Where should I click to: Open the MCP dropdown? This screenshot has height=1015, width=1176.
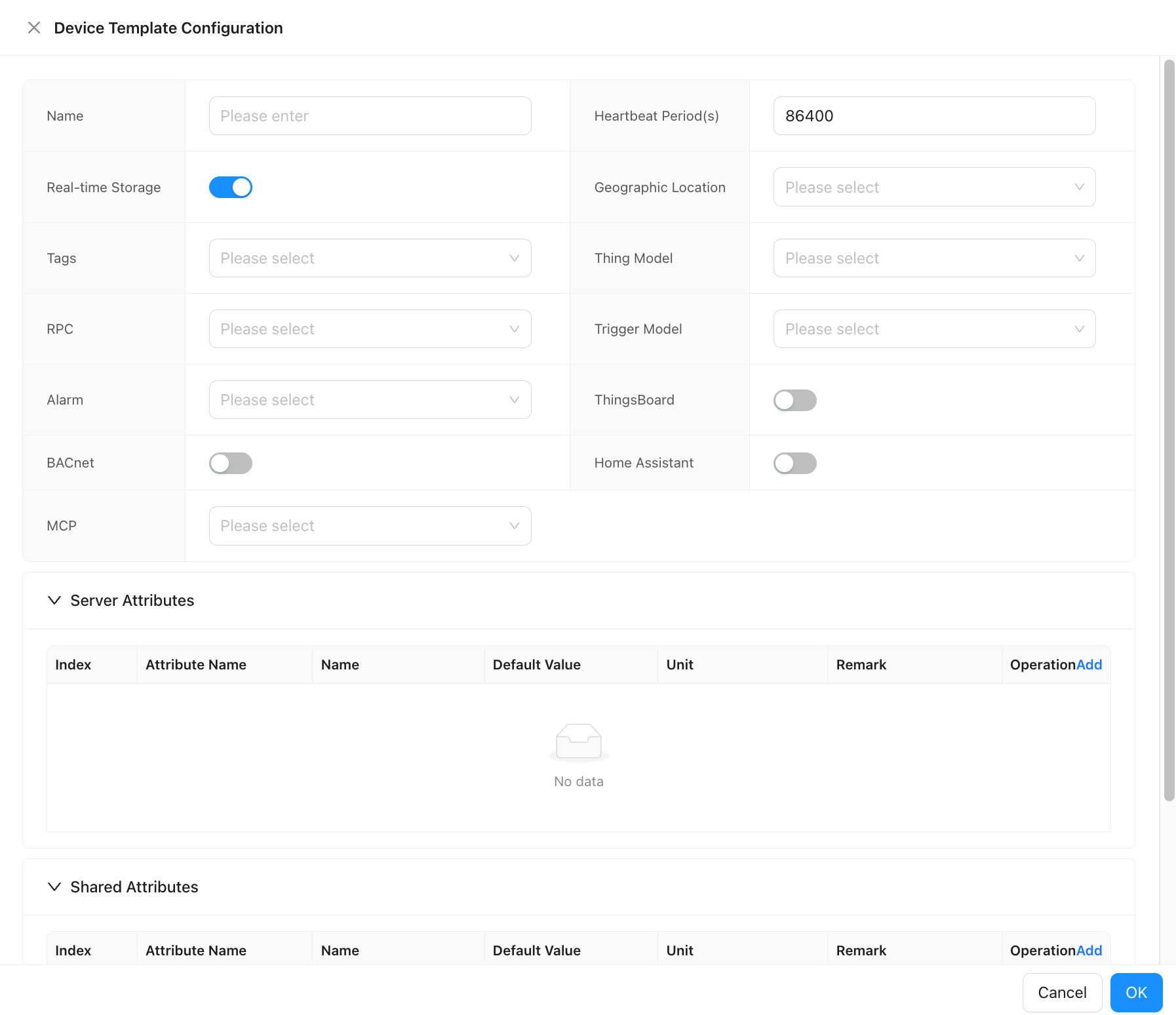(x=370, y=526)
